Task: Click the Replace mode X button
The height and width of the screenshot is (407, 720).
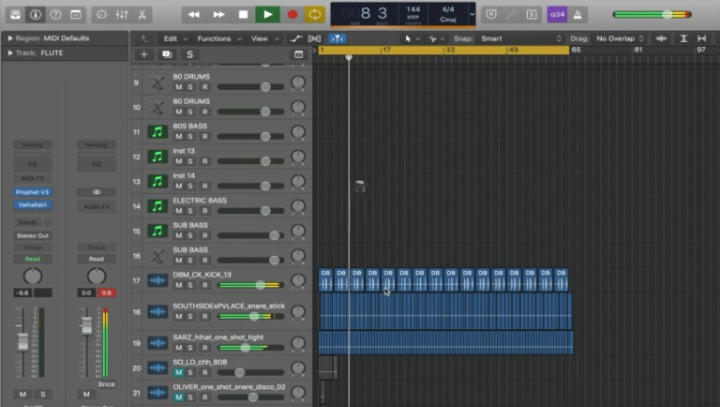Action: point(491,15)
